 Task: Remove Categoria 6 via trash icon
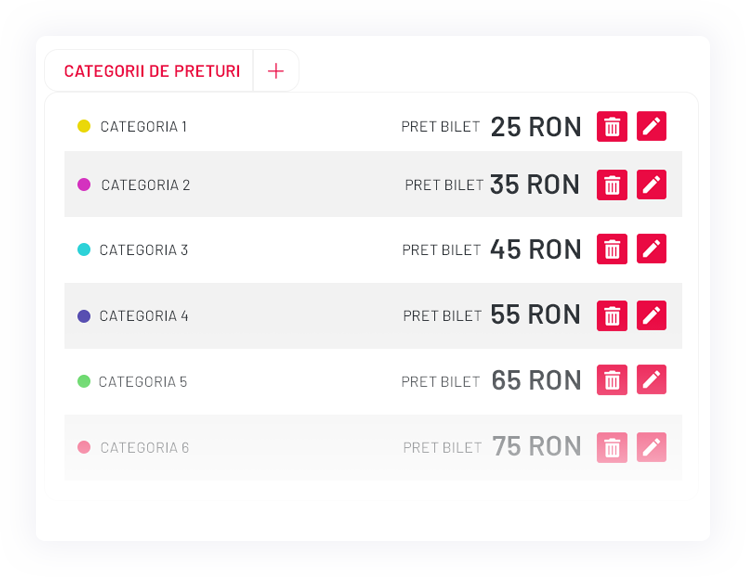[x=612, y=447]
